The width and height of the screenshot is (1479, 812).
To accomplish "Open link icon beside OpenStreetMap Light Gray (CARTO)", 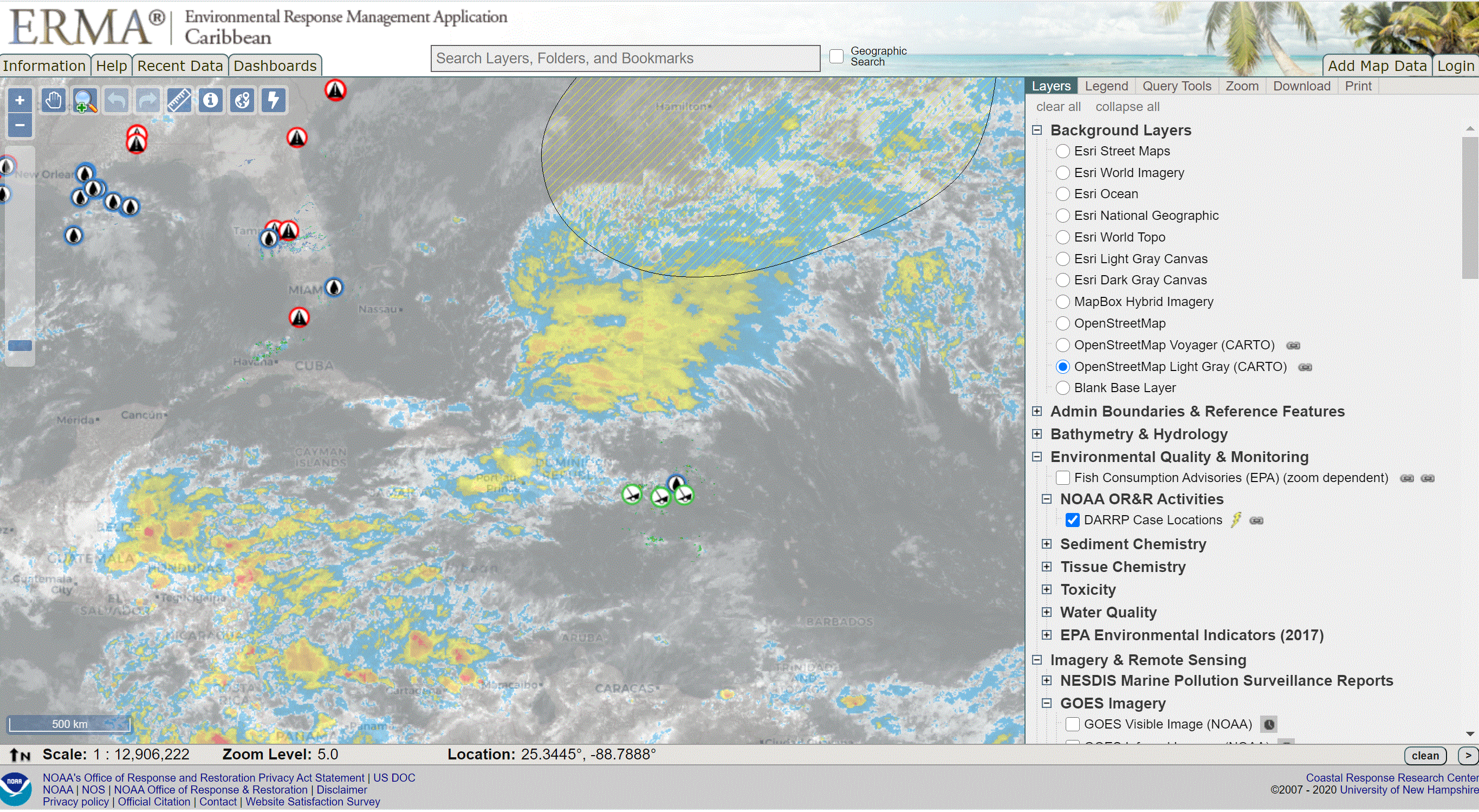I will (x=1305, y=367).
